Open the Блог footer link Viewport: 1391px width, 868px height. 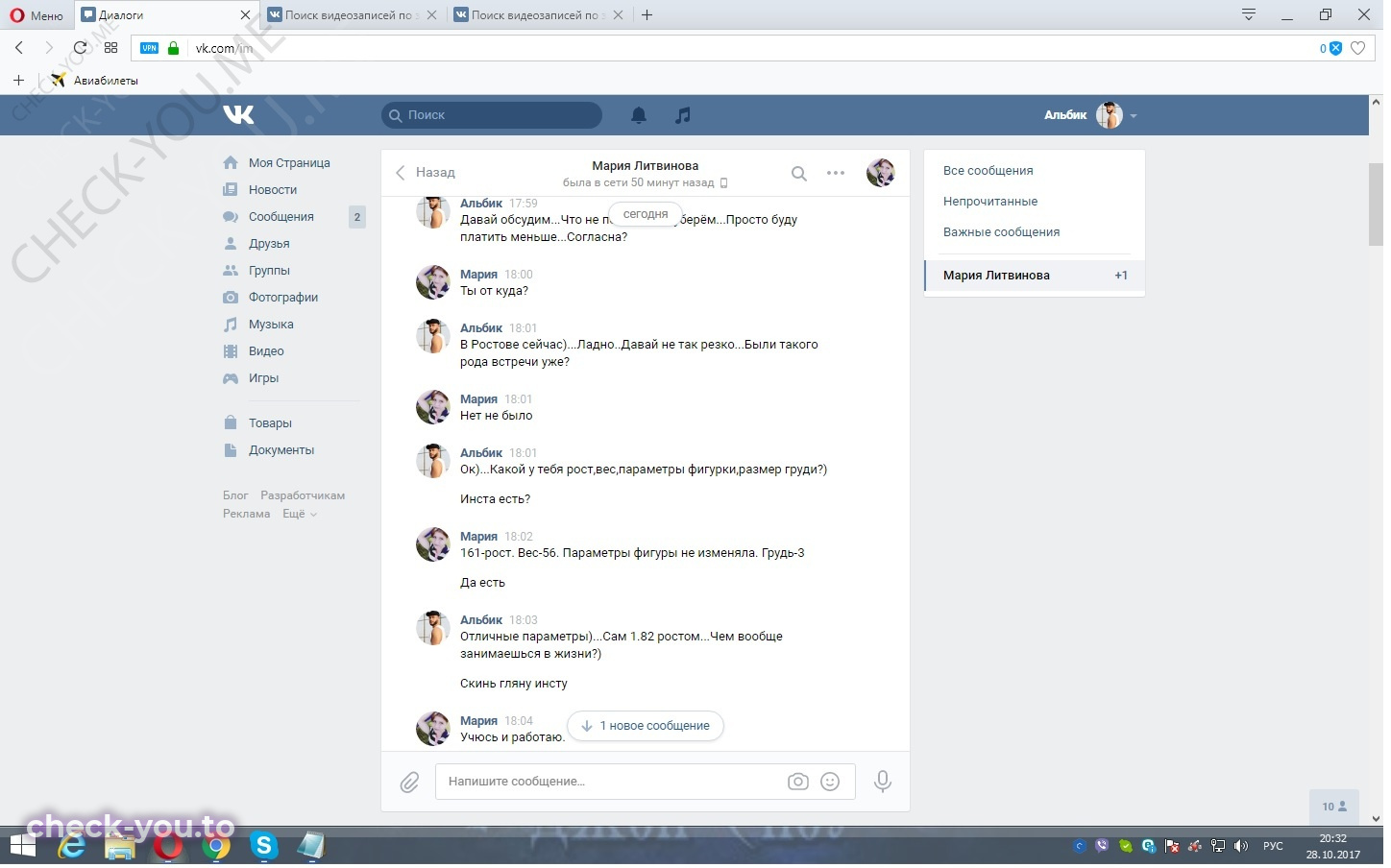coord(235,496)
